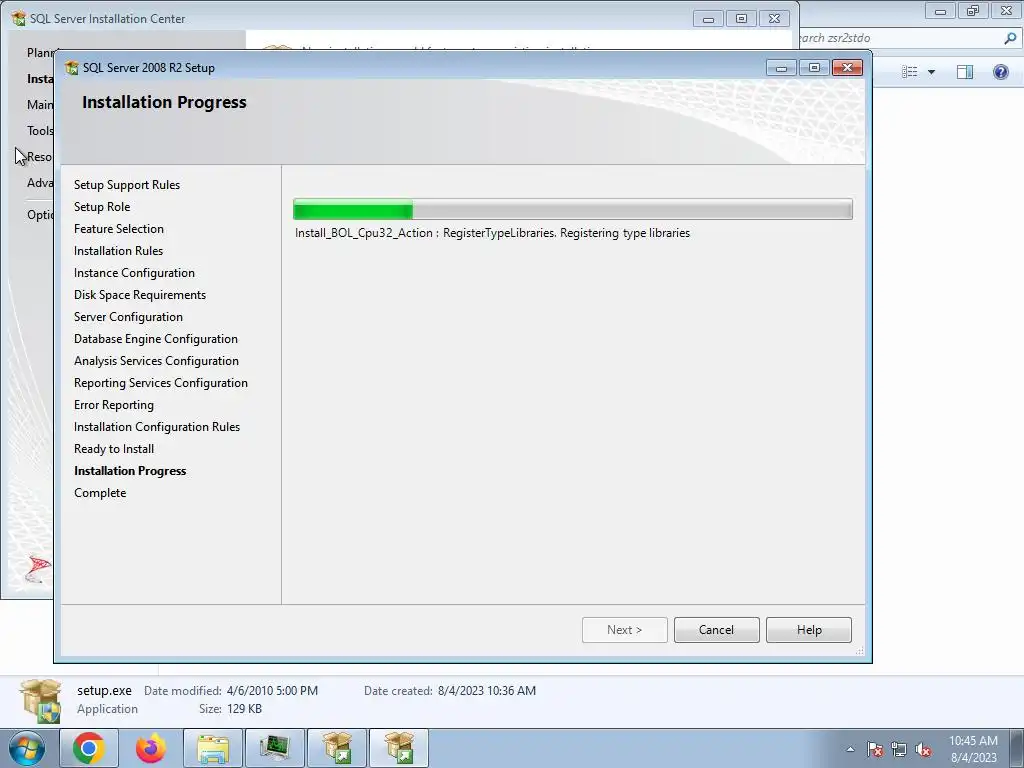Change the Explorer view icon
The image size is (1024, 768).
point(909,71)
